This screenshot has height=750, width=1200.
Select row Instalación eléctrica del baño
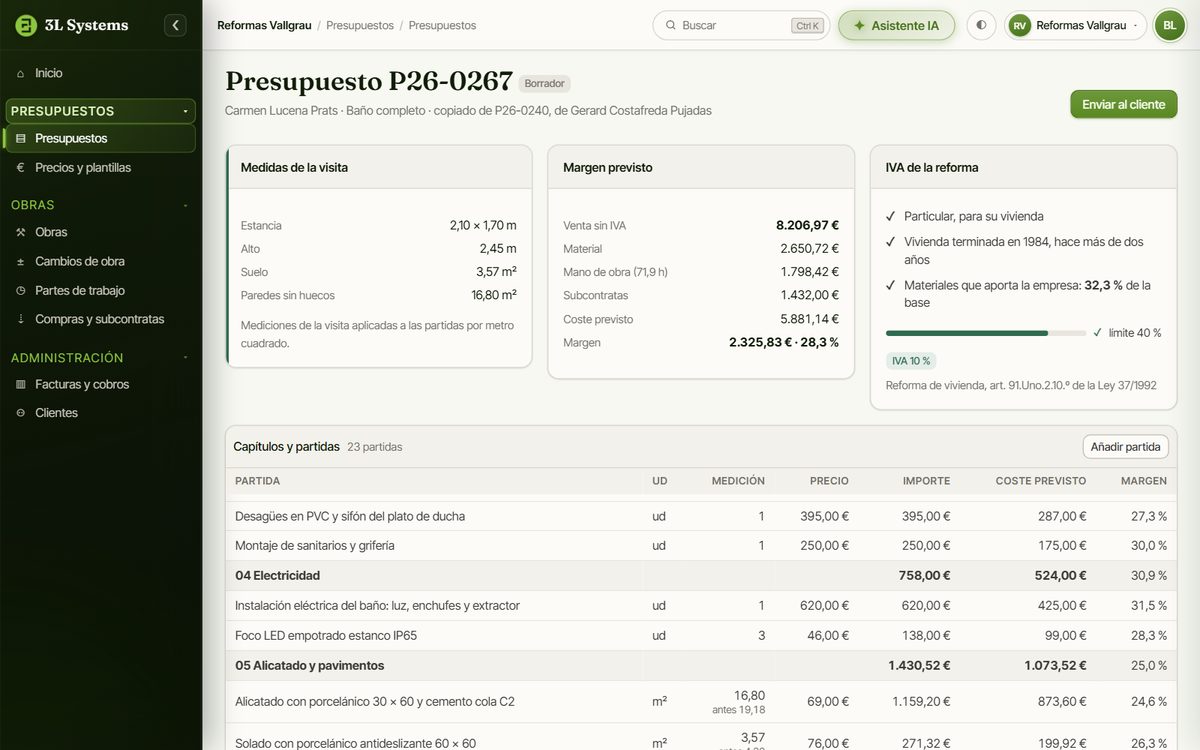(x=701, y=606)
